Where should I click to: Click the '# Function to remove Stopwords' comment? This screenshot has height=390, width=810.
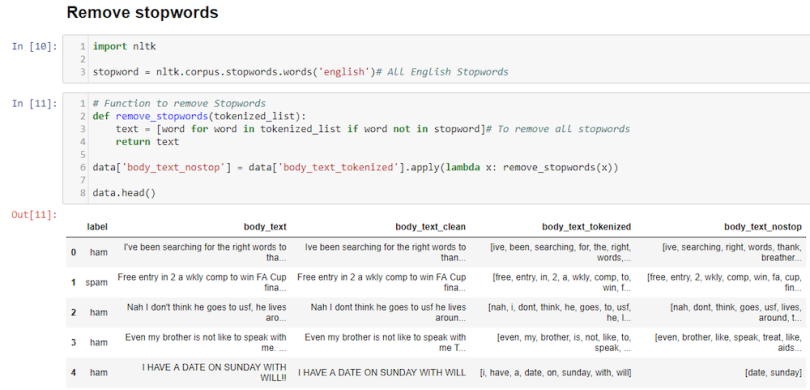pyautogui.click(x=179, y=103)
